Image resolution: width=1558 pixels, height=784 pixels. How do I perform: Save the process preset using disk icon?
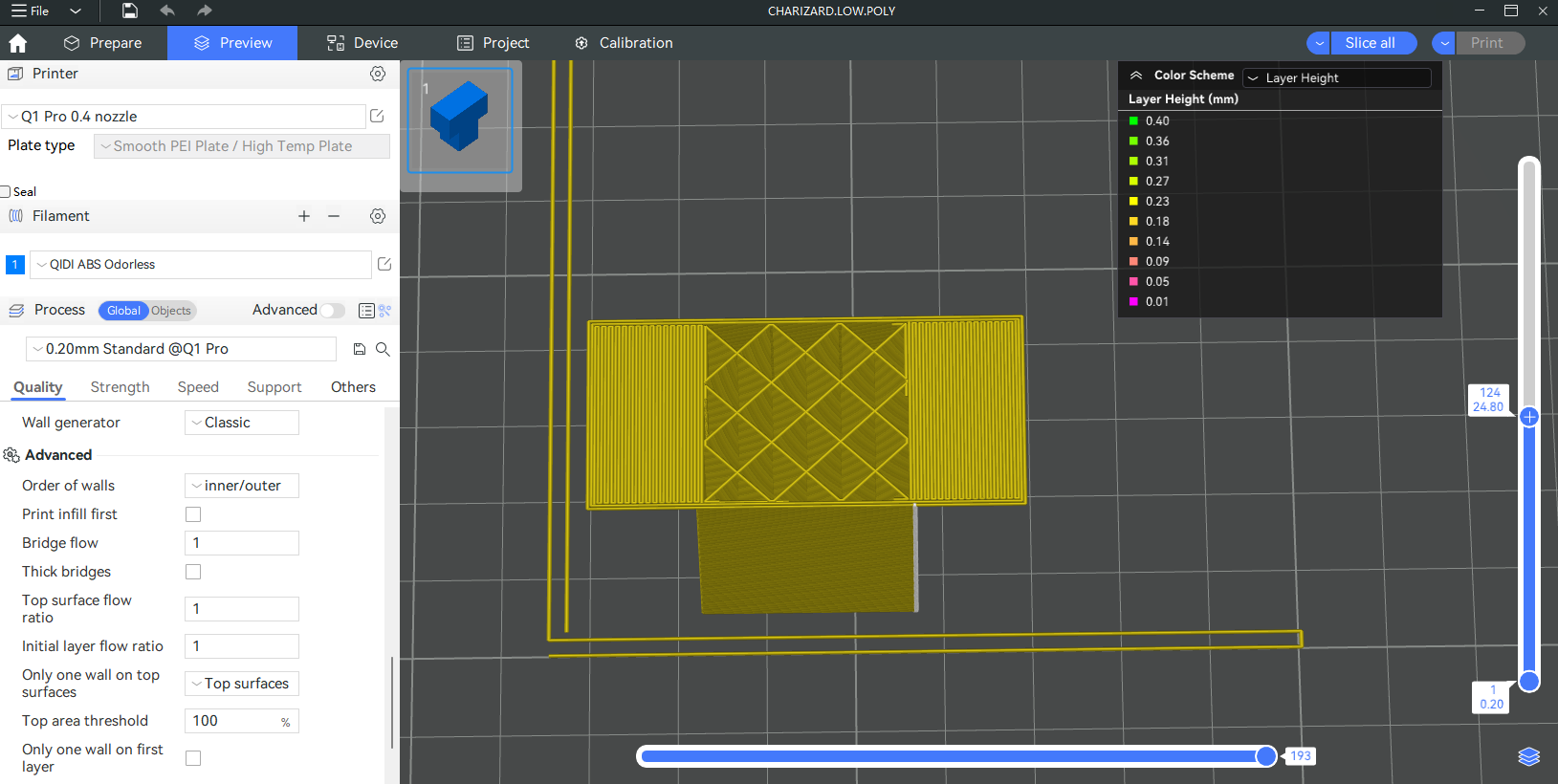[360, 349]
